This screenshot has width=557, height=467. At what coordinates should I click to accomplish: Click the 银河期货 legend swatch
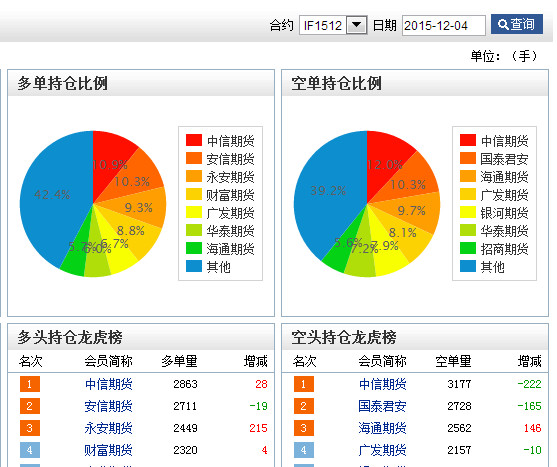468,212
